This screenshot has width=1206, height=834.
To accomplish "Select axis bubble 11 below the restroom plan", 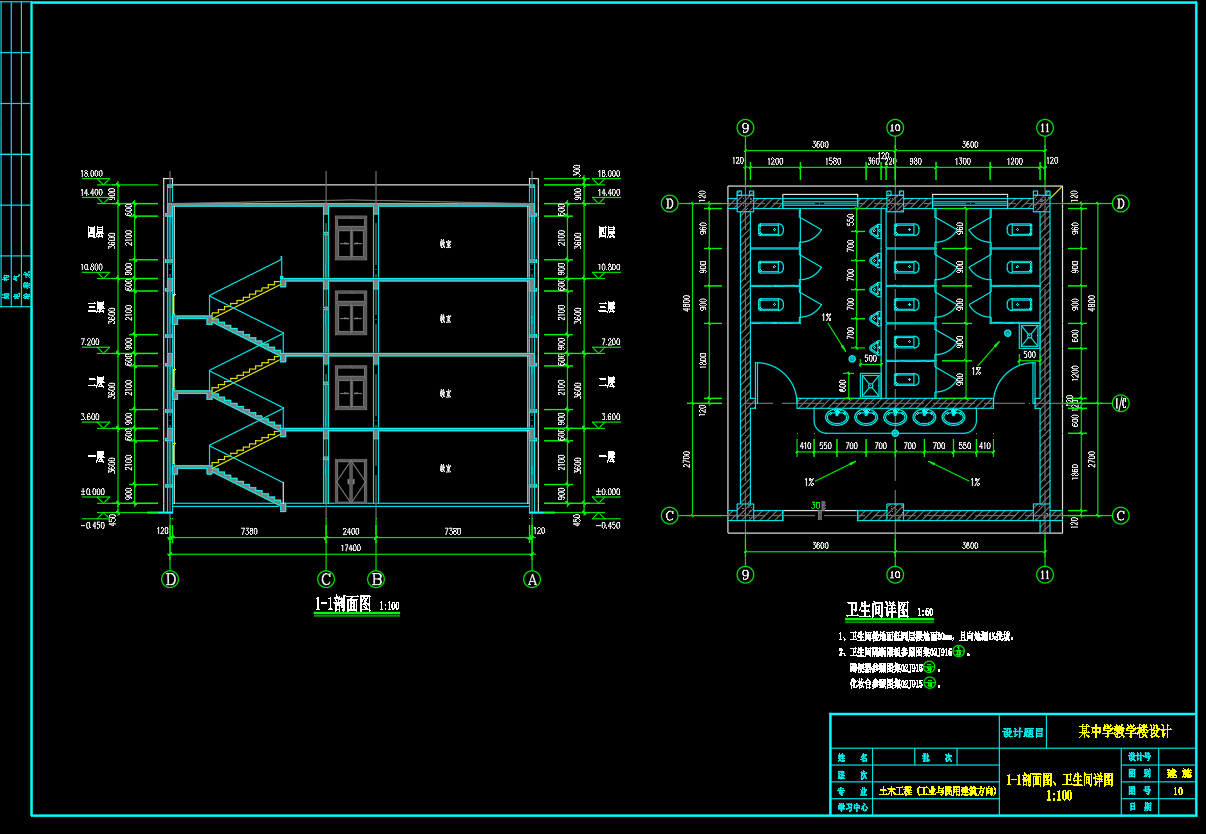I will (1045, 574).
